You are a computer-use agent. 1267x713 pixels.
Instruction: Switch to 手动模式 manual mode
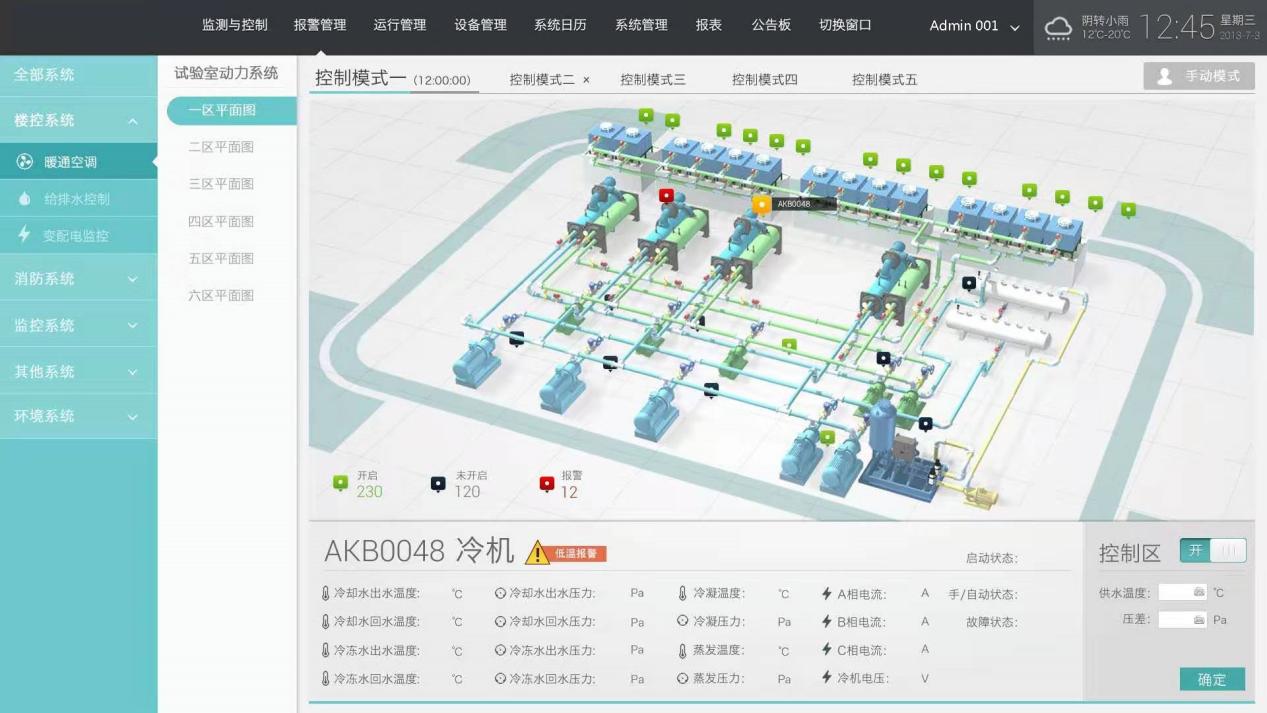click(1199, 77)
